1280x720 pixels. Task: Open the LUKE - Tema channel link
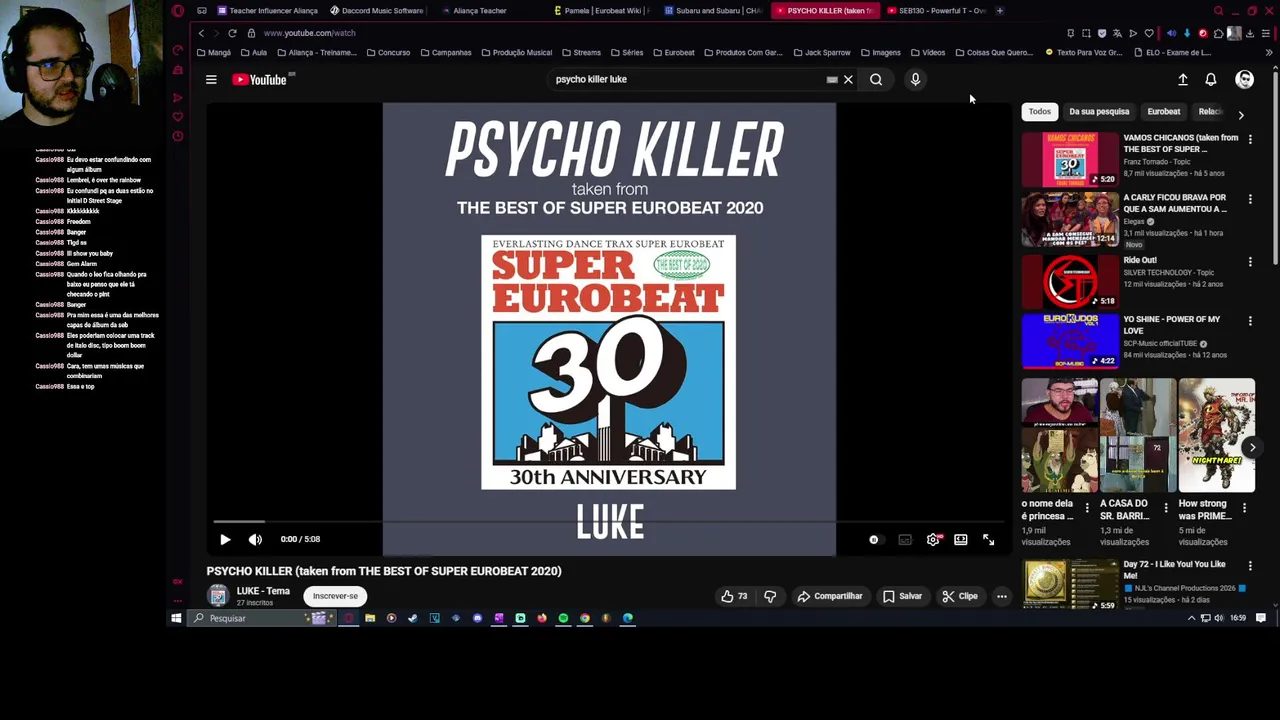coord(263,591)
